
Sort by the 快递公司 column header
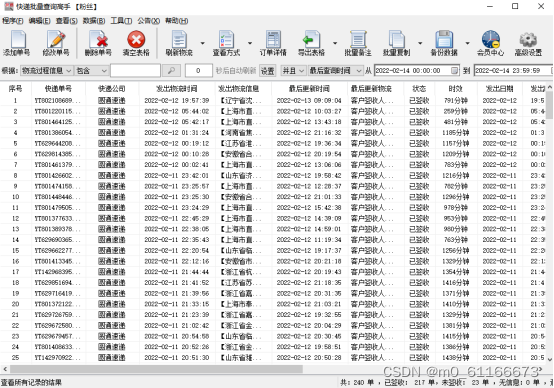112,88
